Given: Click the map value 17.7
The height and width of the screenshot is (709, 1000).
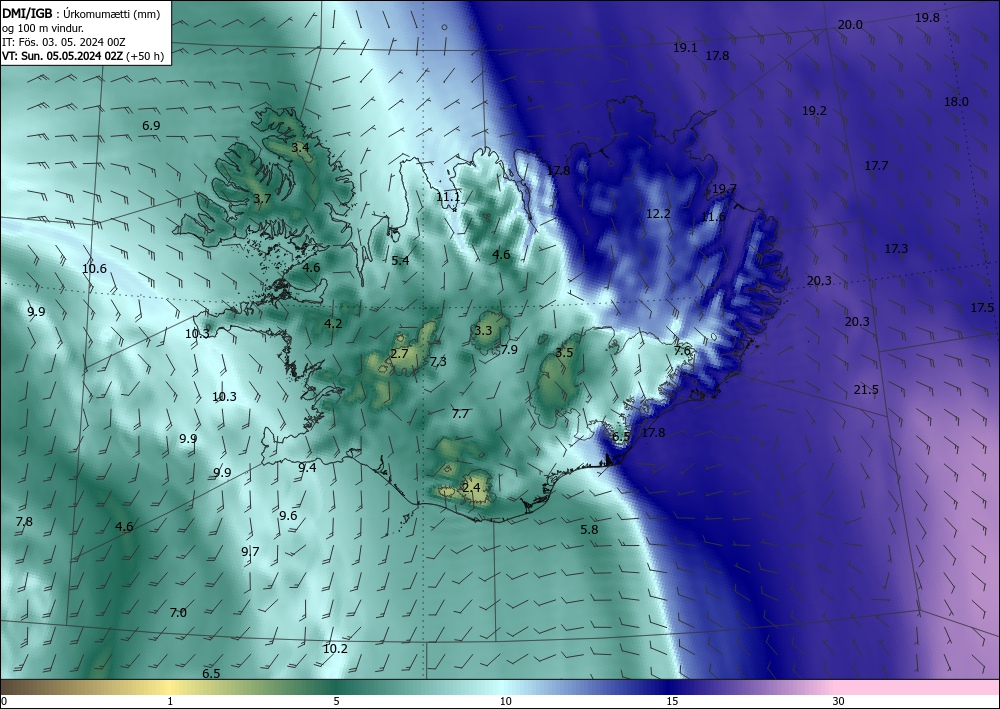Looking at the screenshot, I should [x=876, y=166].
